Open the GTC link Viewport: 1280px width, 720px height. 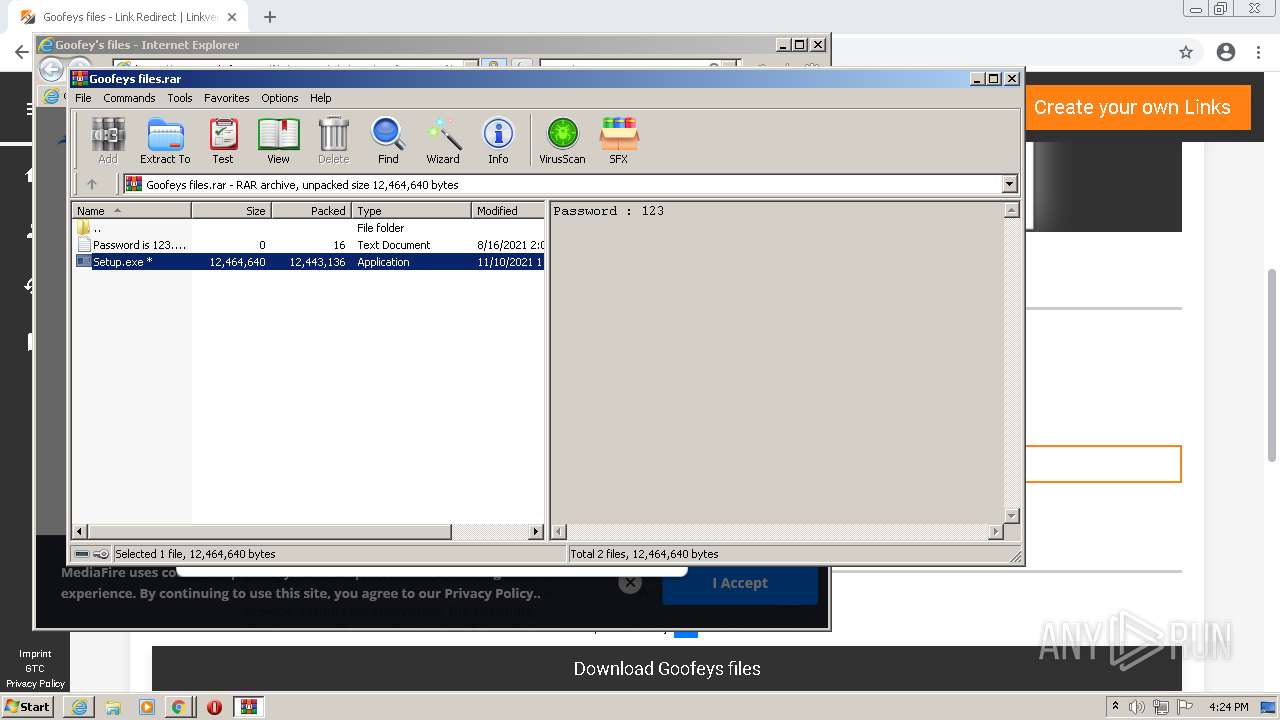click(35, 669)
